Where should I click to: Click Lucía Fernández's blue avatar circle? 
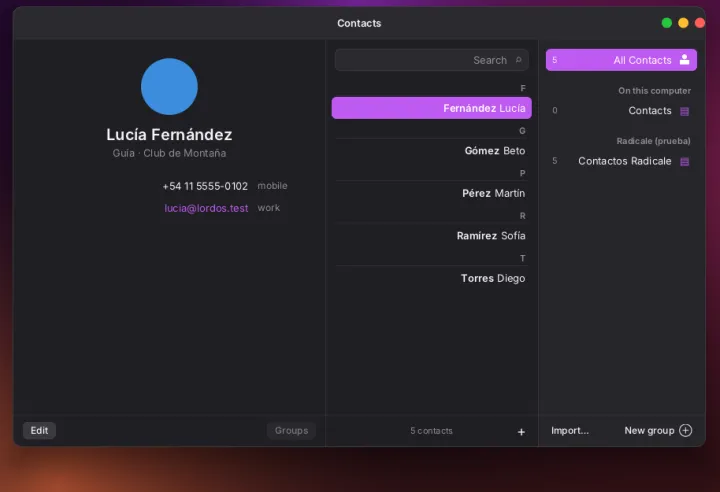tap(169, 86)
